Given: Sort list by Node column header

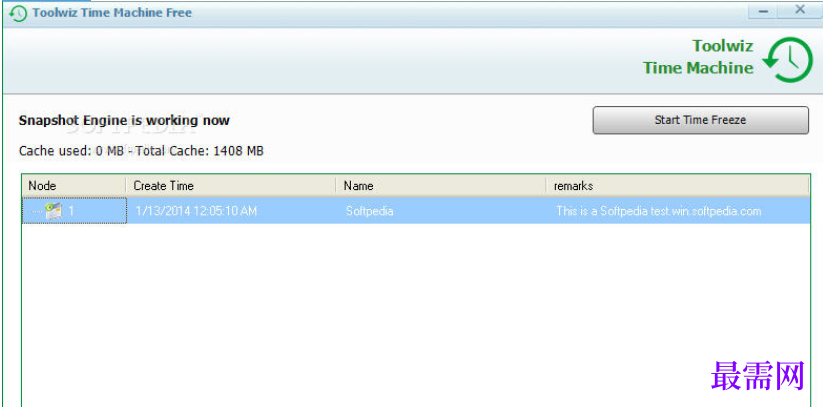Looking at the screenshot, I should (74, 186).
